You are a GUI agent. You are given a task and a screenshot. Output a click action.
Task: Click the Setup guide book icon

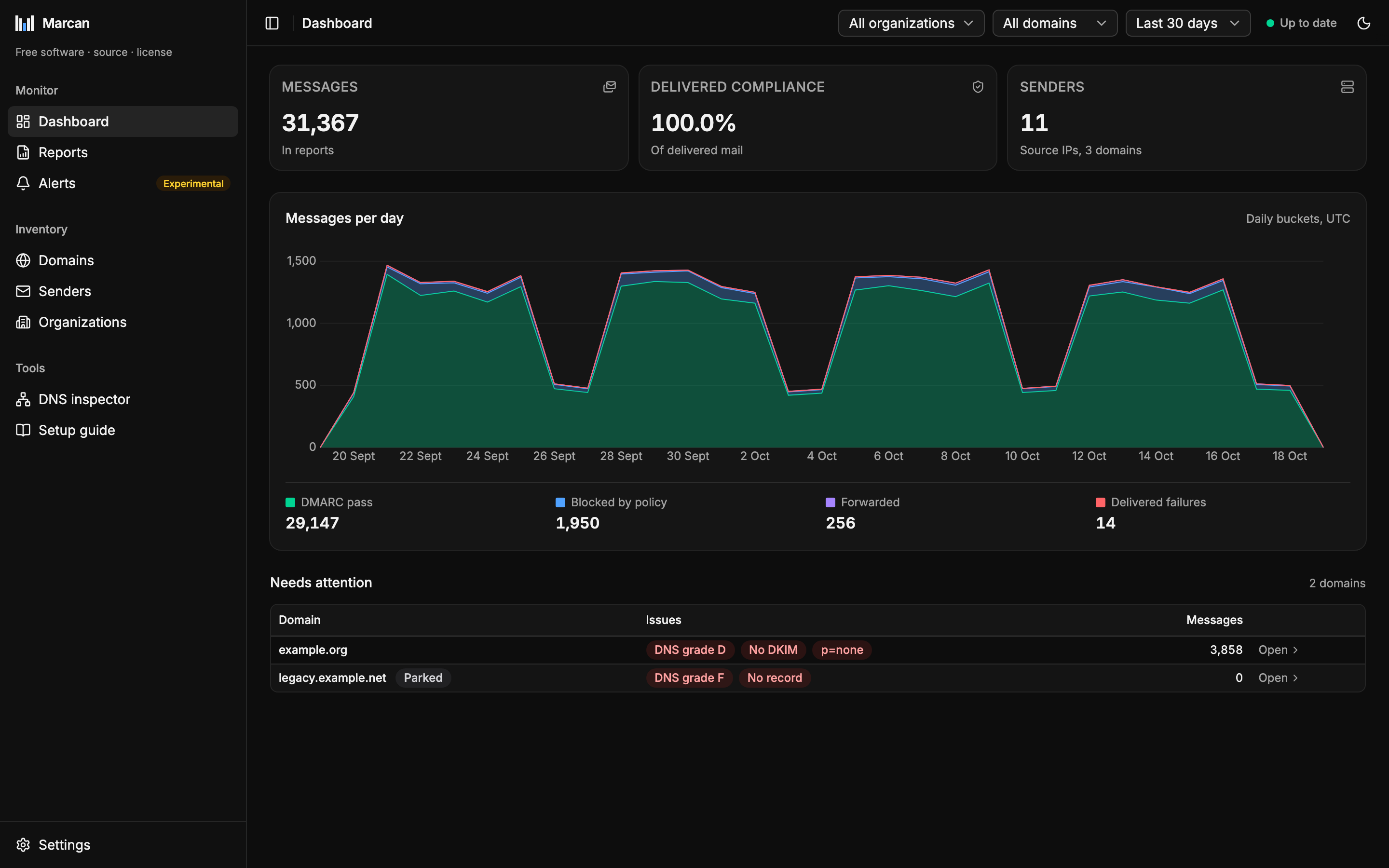pyautogui.click(x=23, y=430)
